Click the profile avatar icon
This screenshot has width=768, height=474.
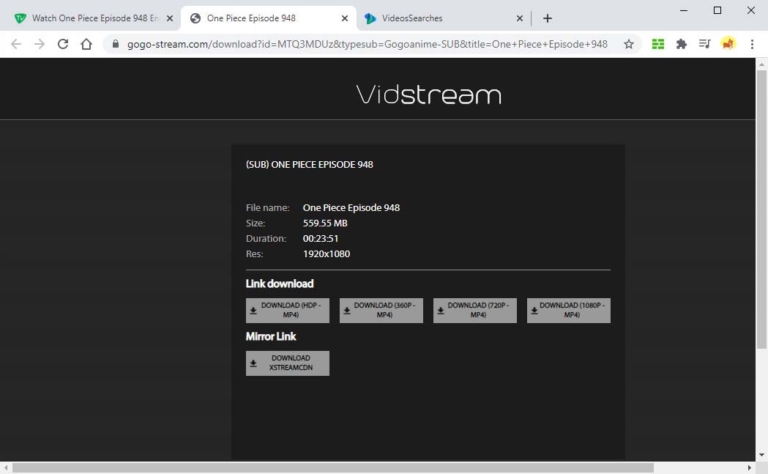728,44
